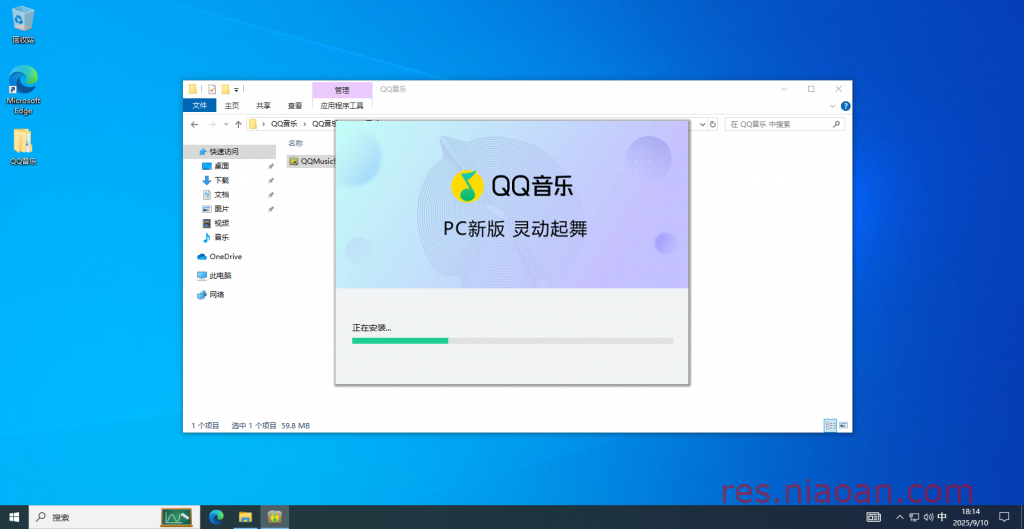This screenshot has height=529, width=1024.
Task: Switch to details view in Explorer status bar
Action: 830,425
